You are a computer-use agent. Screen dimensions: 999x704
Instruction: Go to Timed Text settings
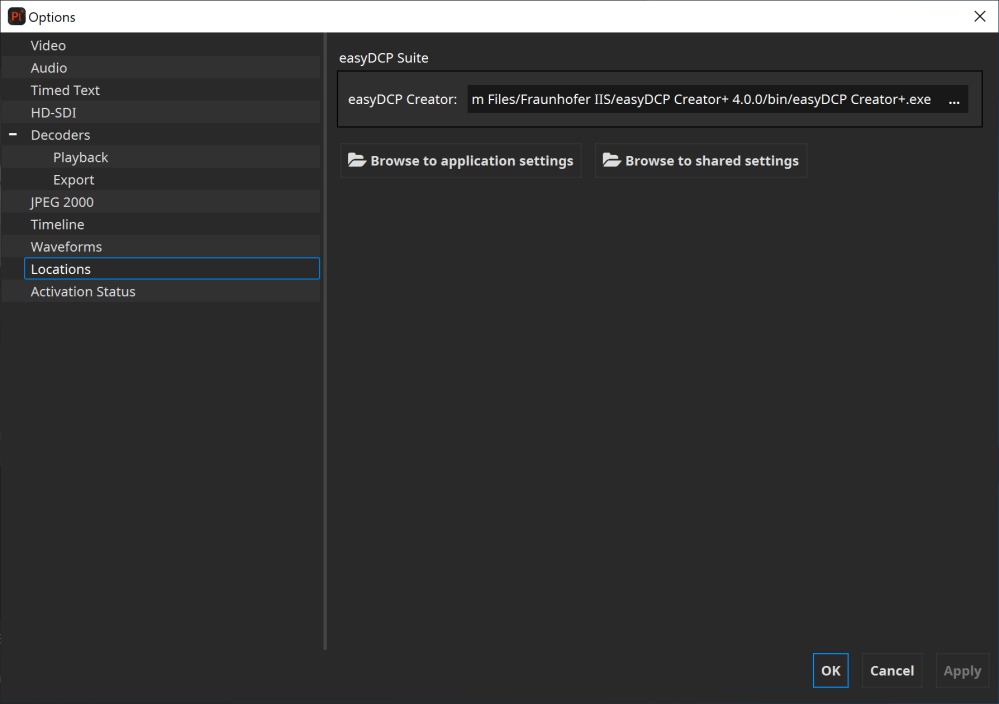click(65, 90)
